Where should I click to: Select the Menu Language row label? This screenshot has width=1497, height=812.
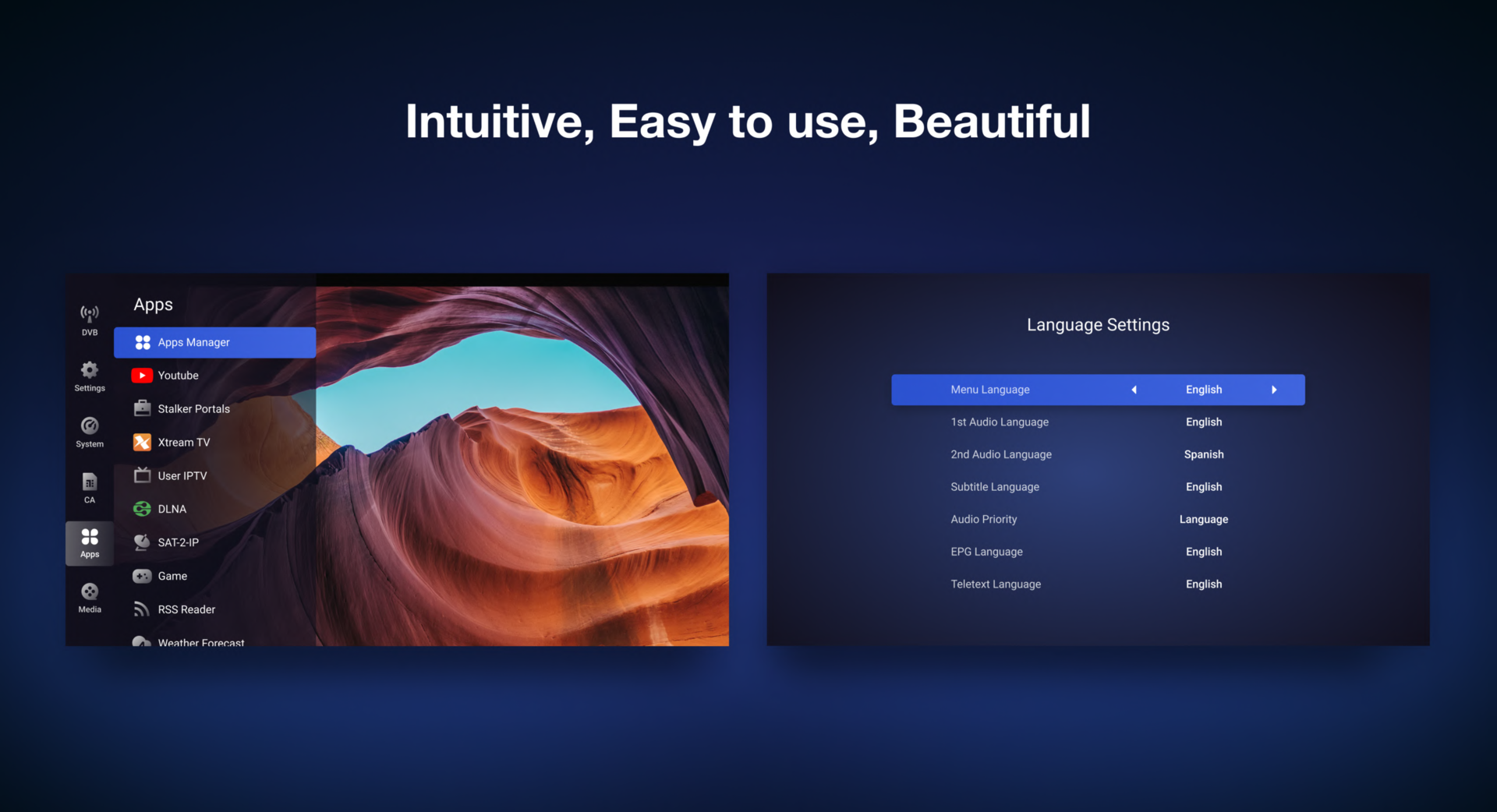click(x=990, y=390)
